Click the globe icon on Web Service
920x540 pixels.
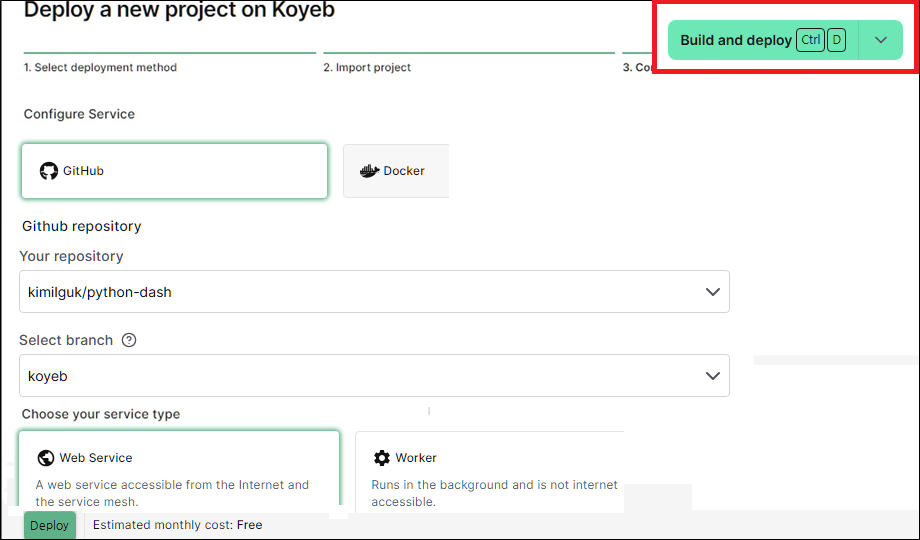(x=46, y=458)
